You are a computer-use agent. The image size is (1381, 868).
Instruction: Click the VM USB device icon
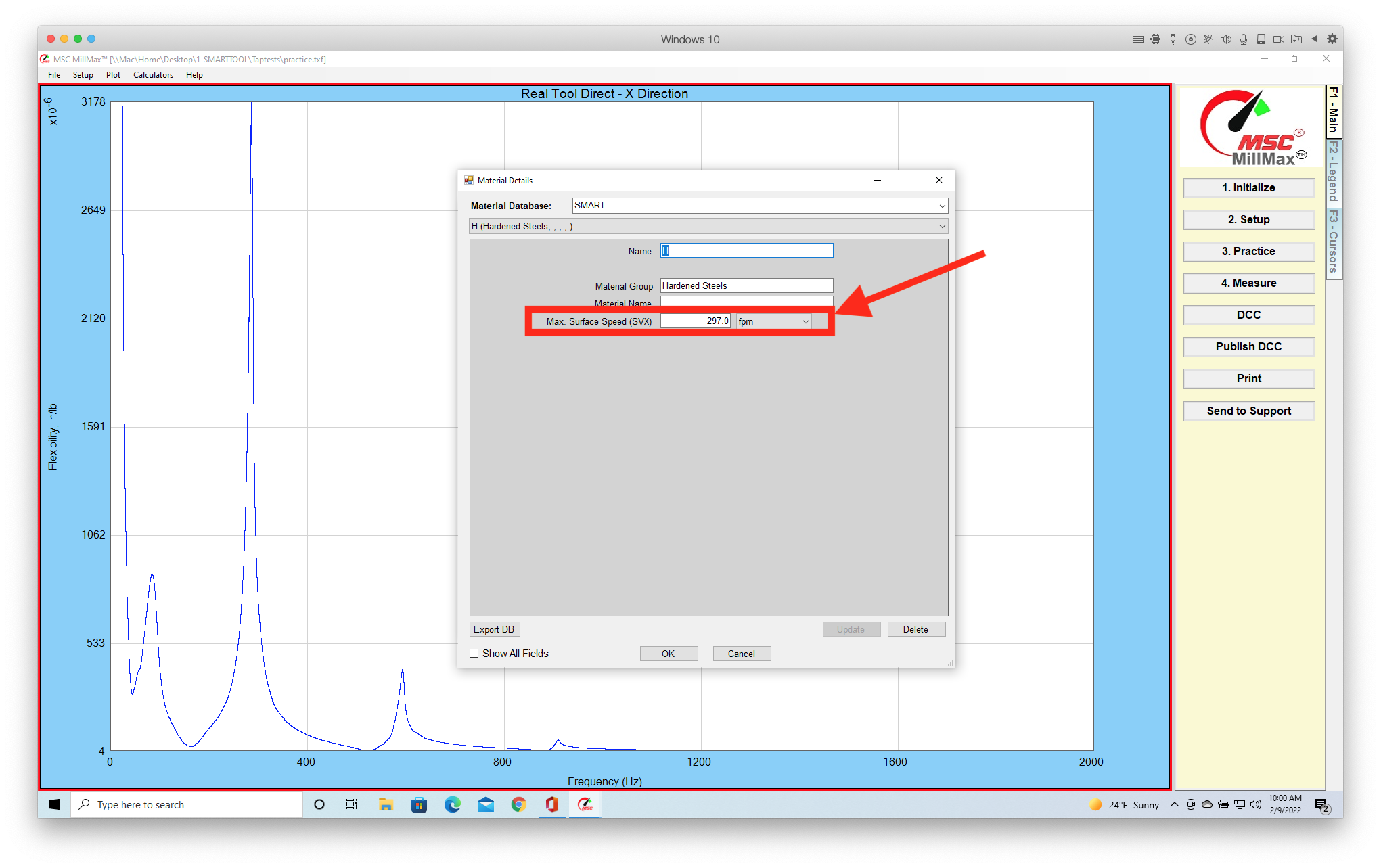click(x=1173, y=39)
